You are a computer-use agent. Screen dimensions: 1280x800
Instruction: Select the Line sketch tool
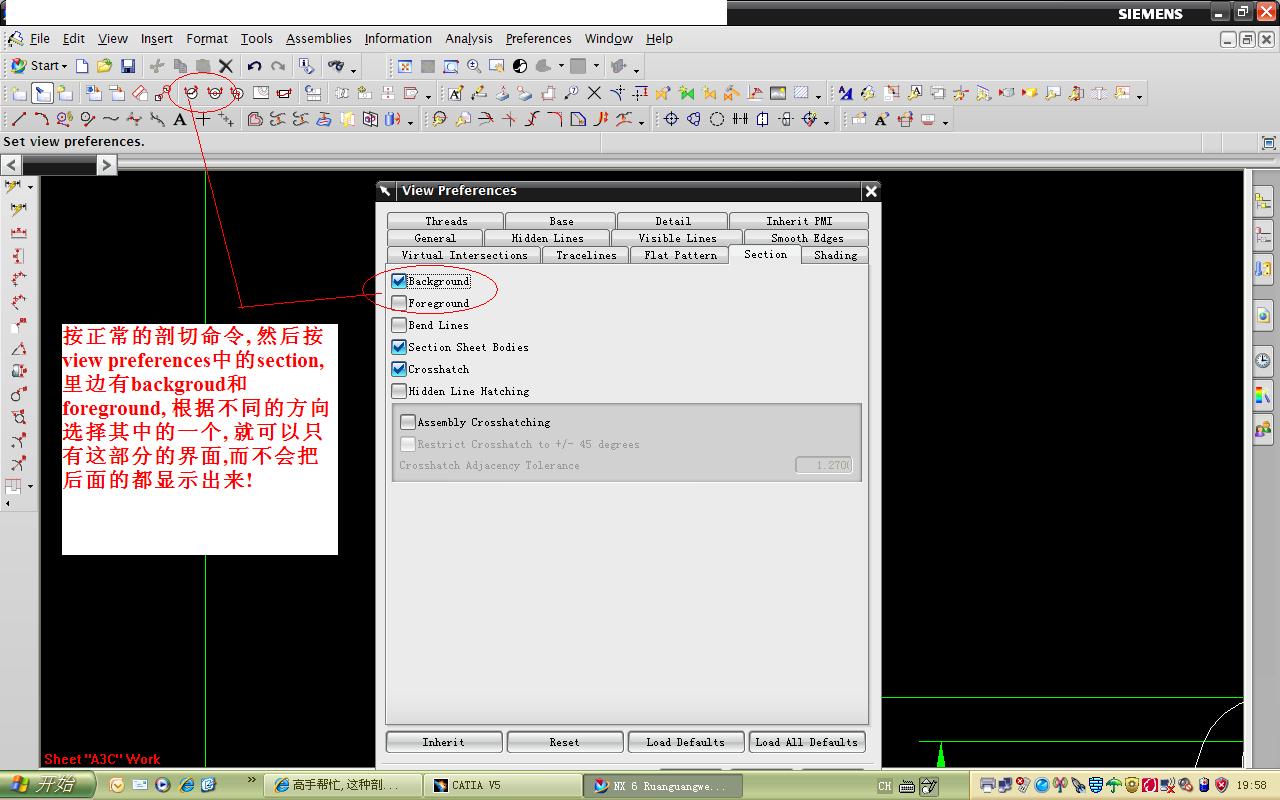coord(18,119)
